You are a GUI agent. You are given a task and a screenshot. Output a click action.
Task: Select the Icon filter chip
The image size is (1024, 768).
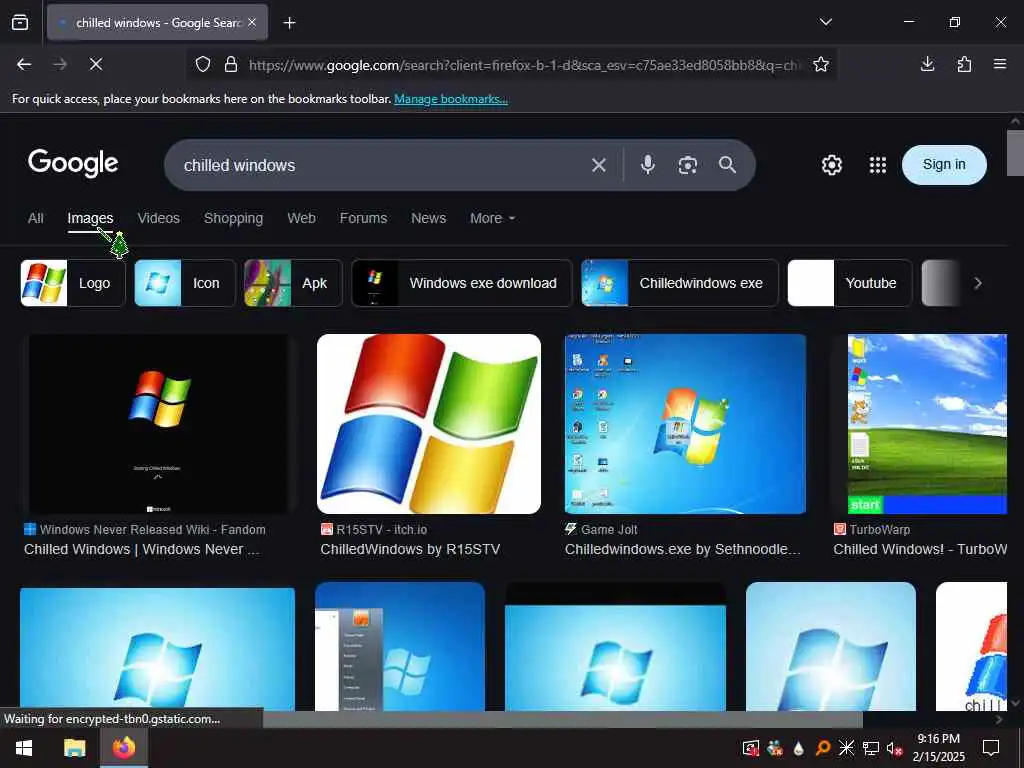(x=185, y=283)
